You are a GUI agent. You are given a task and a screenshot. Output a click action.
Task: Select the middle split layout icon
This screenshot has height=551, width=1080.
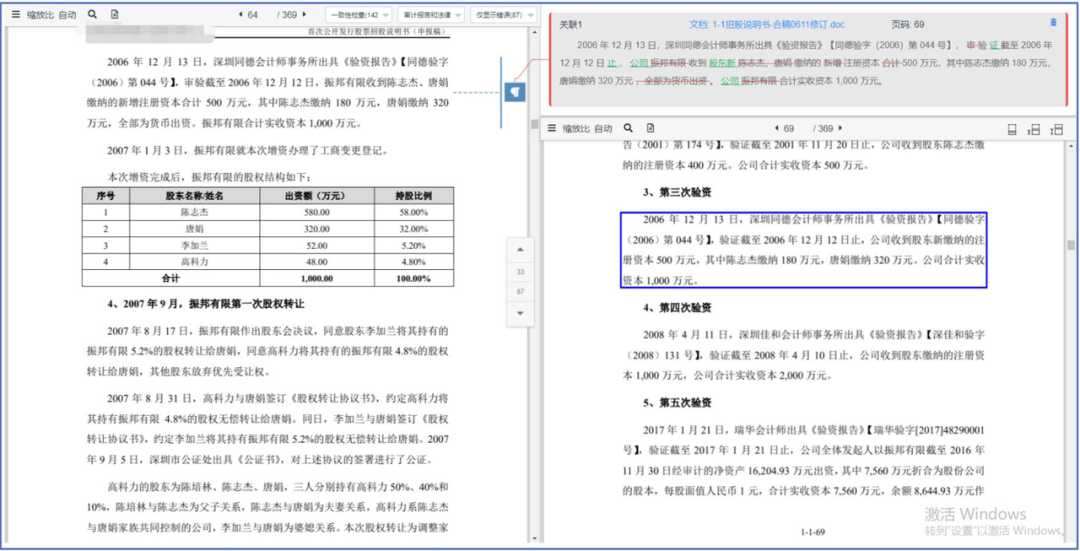[1033, 129]
